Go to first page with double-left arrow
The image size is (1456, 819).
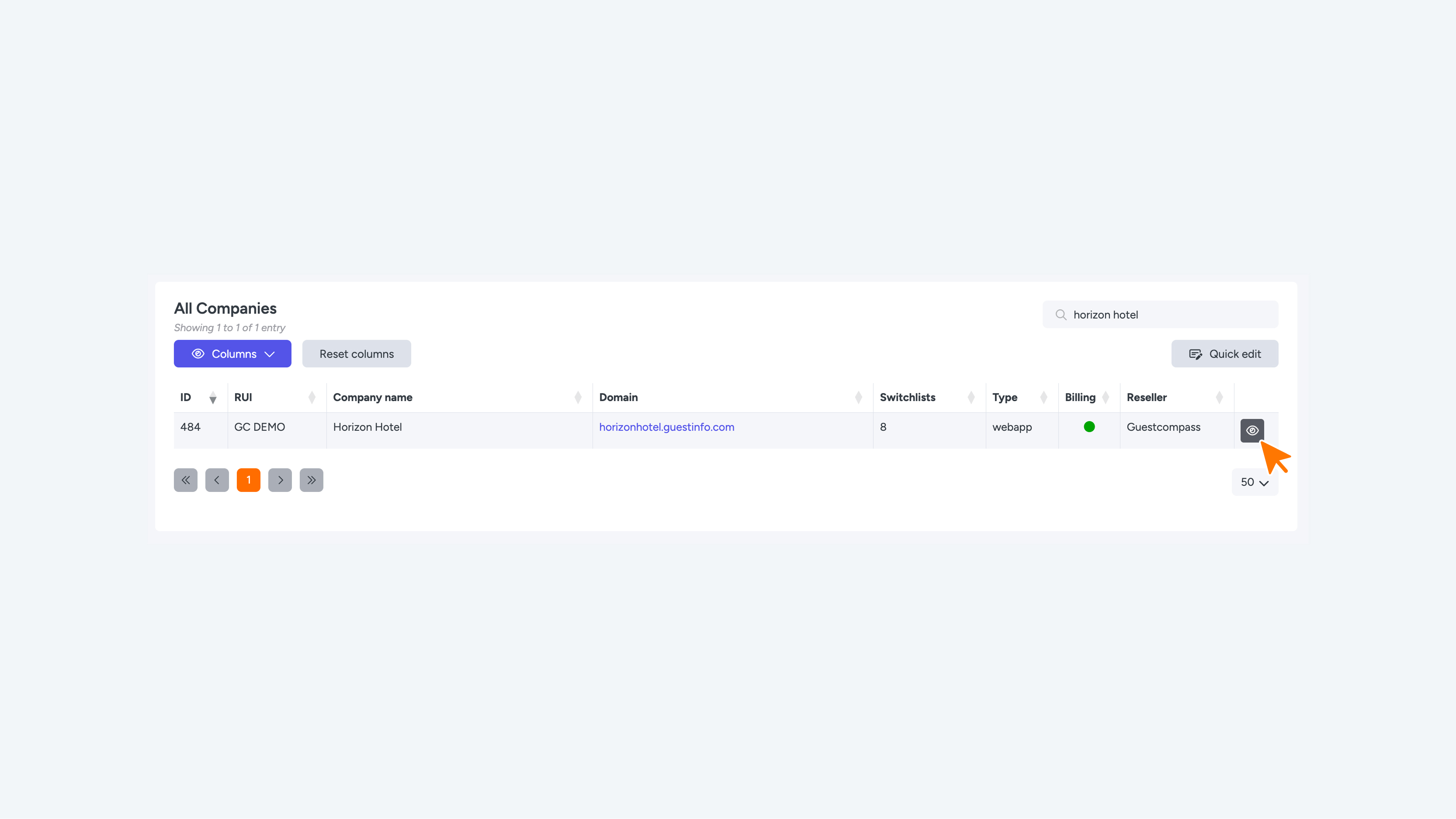point(185,480)
